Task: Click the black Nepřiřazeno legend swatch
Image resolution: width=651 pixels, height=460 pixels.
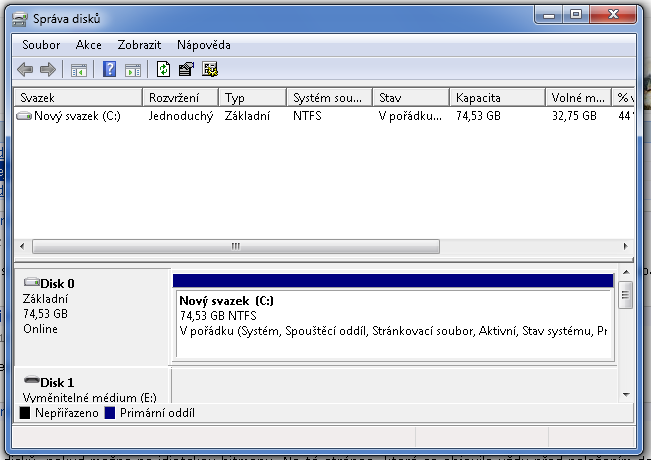Action: [25, 413]
